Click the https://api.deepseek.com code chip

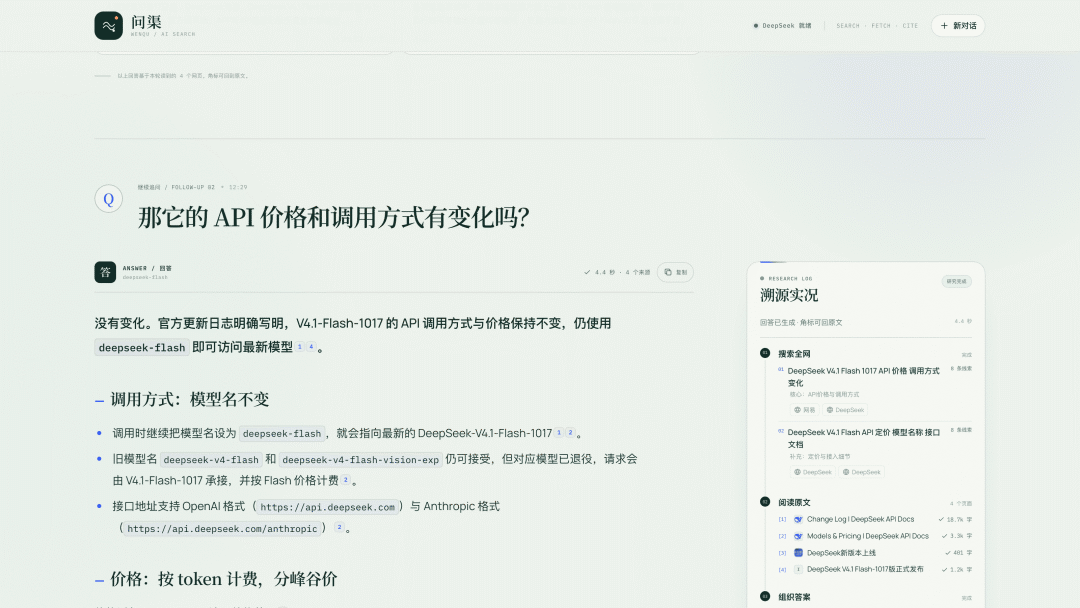click(x=327, y=507)
